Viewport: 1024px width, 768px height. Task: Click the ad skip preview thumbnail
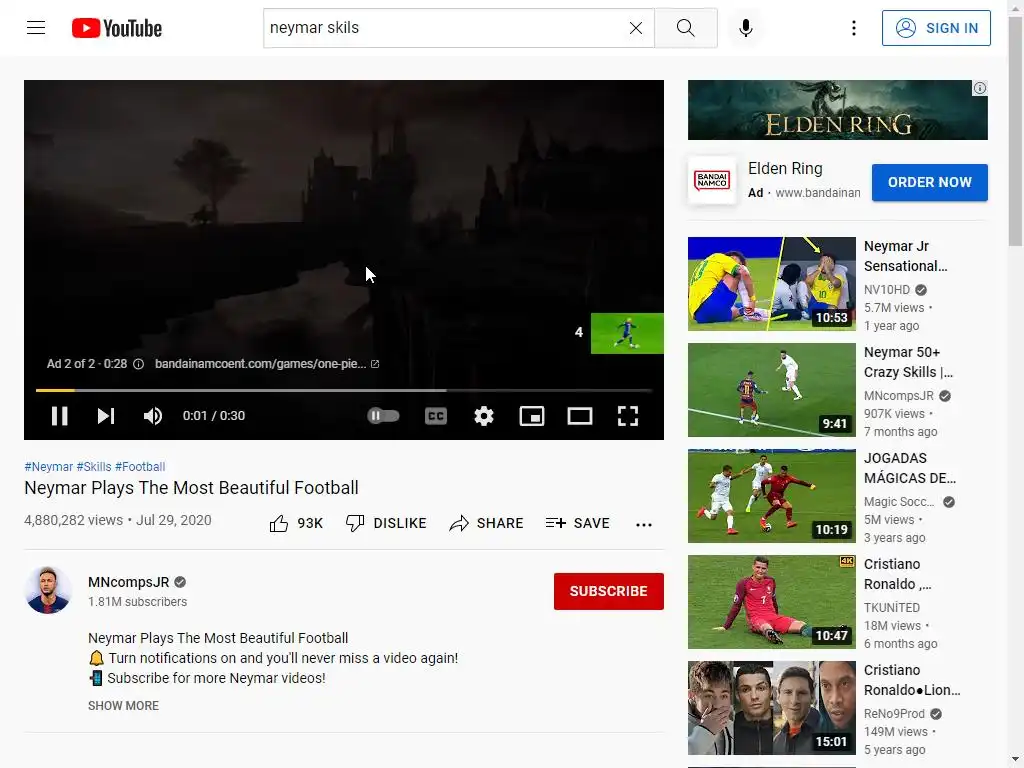tap(627, 334)
